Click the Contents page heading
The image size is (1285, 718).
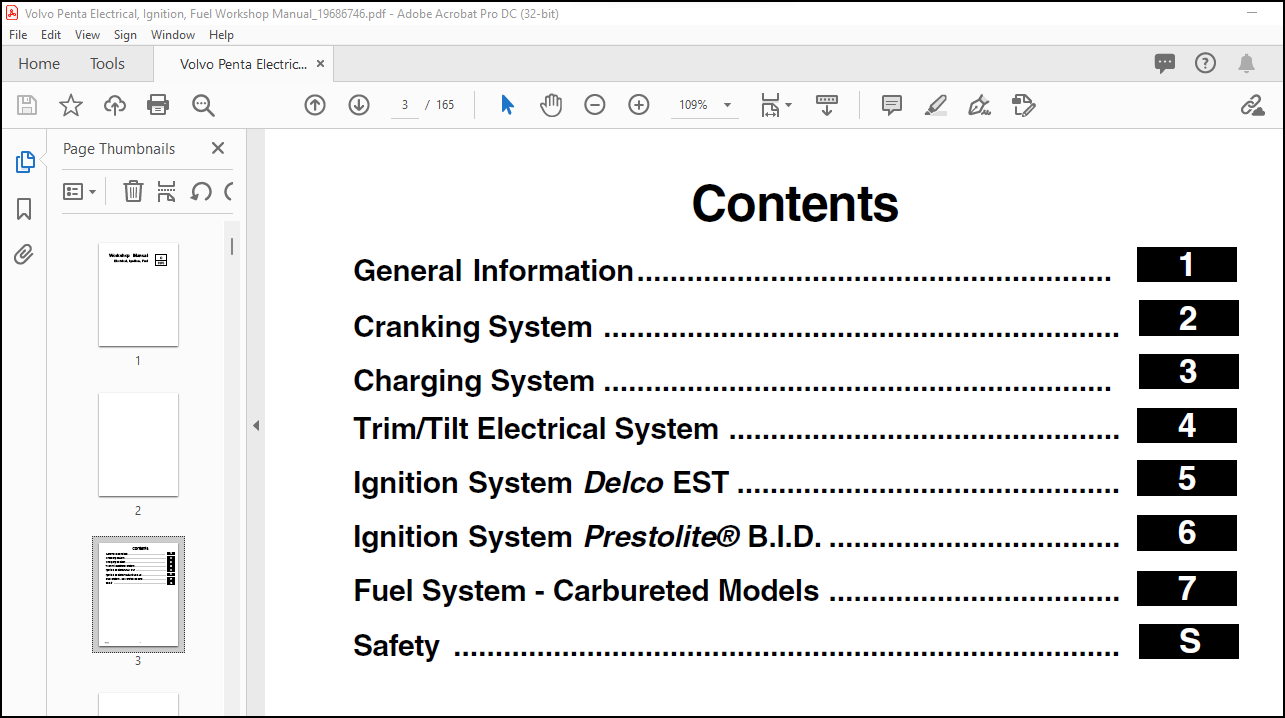point(795,204)
